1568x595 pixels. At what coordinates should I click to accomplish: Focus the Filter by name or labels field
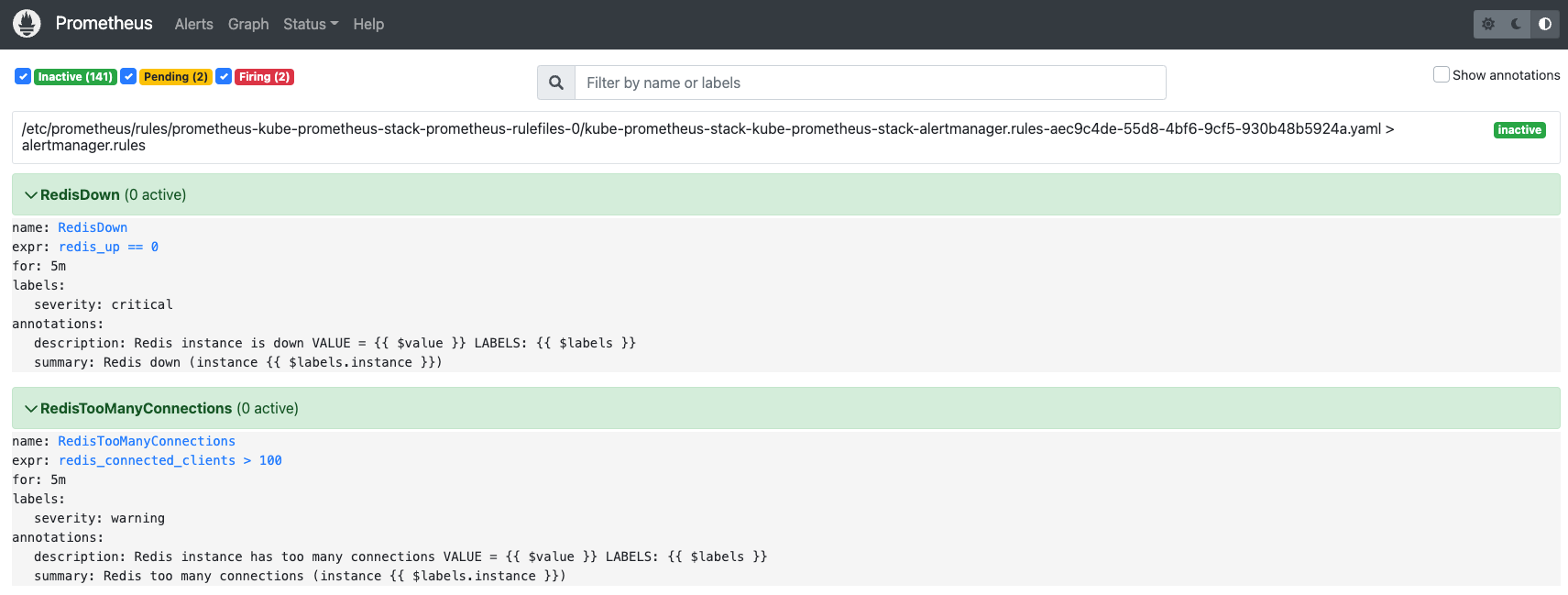point(871,83)
